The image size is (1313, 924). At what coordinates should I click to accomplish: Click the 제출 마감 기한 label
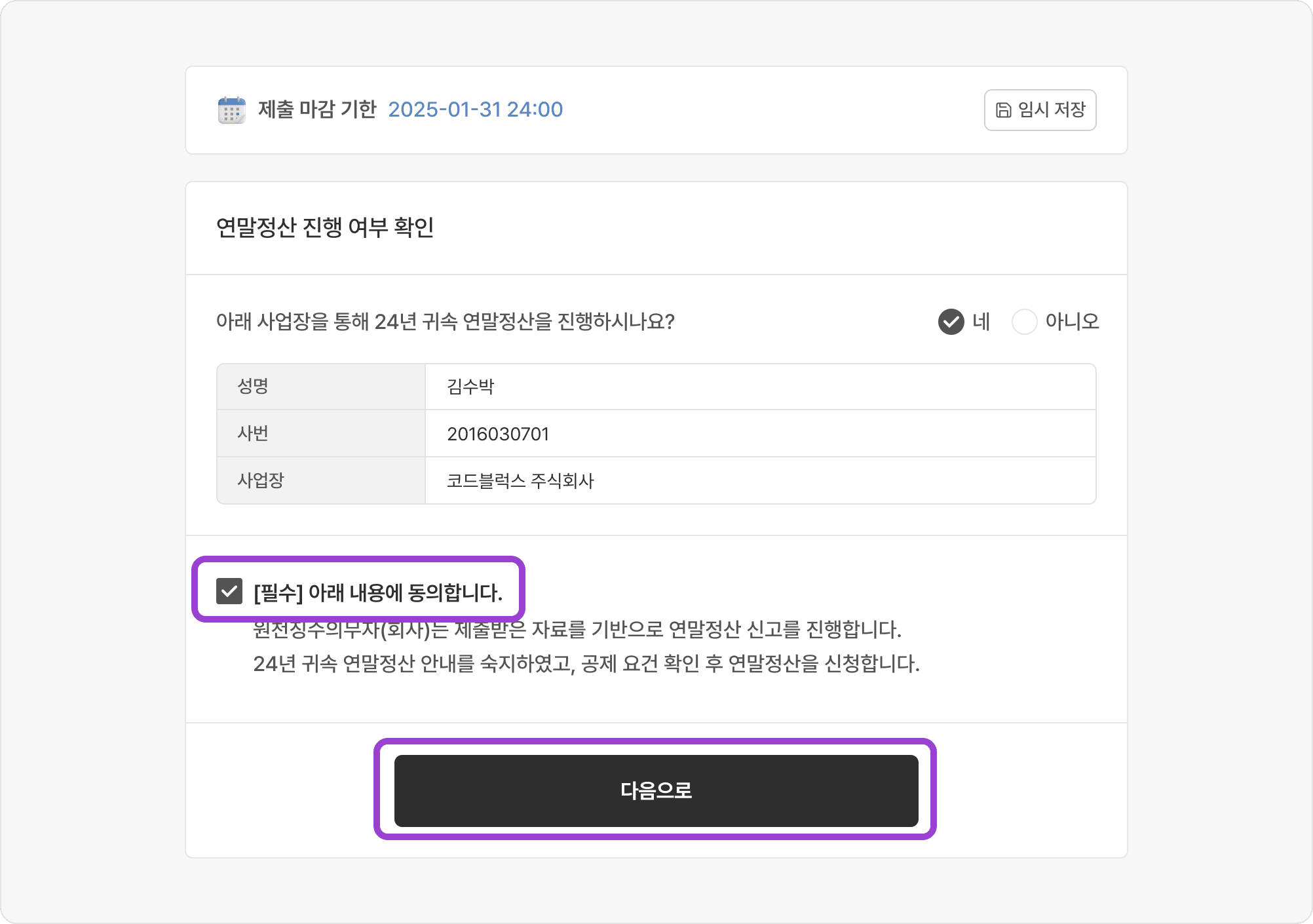tap(317, 109)
